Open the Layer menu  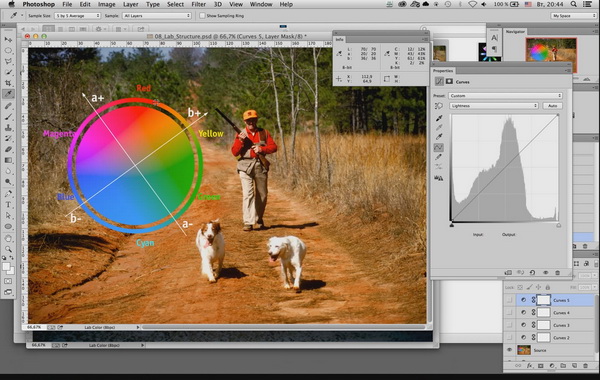(x=130, y=5)
